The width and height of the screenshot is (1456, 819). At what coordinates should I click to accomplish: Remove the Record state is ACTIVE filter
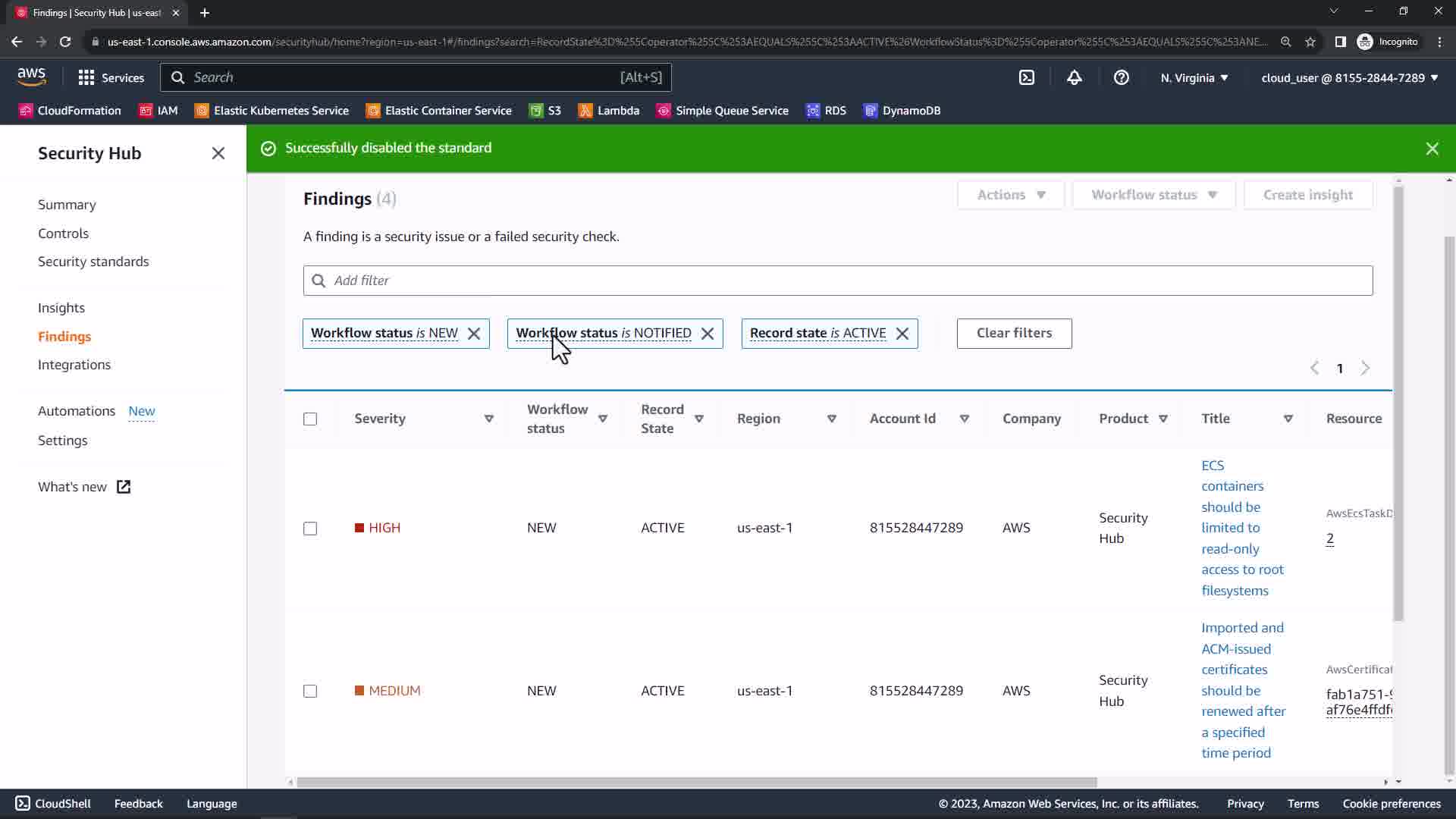pyautogui.click(x=902, y=334)
